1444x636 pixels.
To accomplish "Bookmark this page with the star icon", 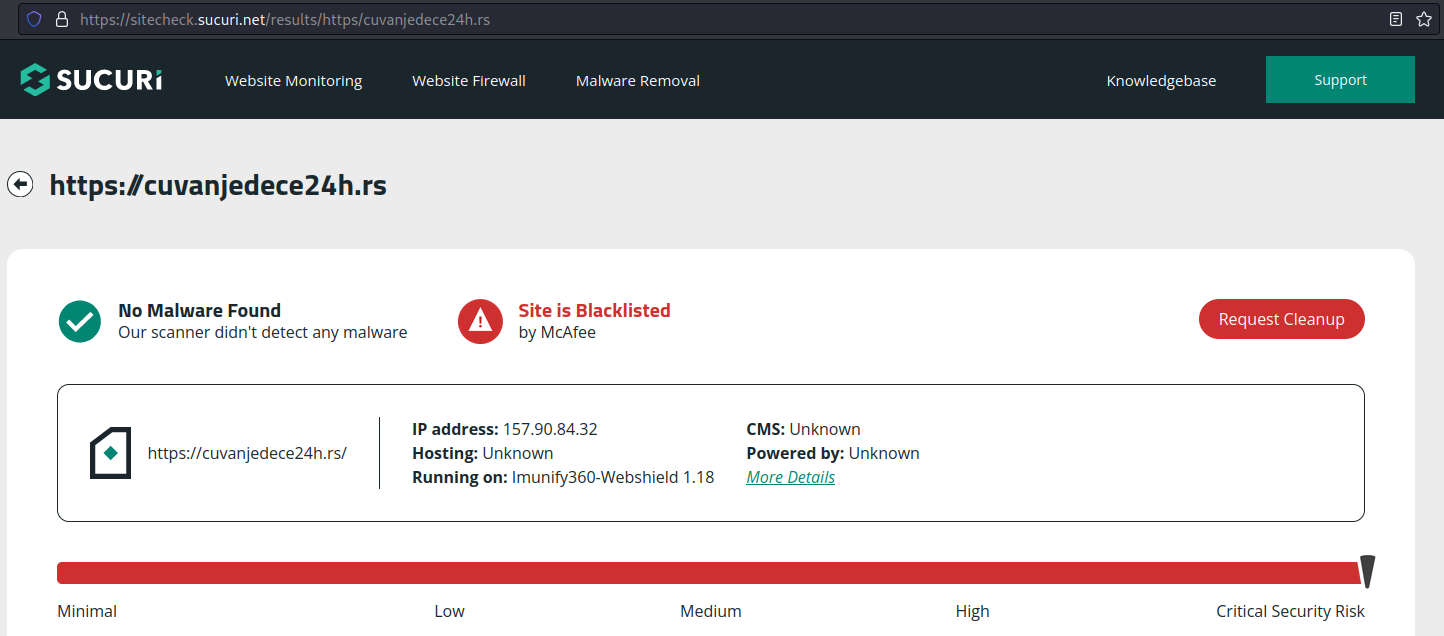I will pyautogui.click(x=1424, y=19).
